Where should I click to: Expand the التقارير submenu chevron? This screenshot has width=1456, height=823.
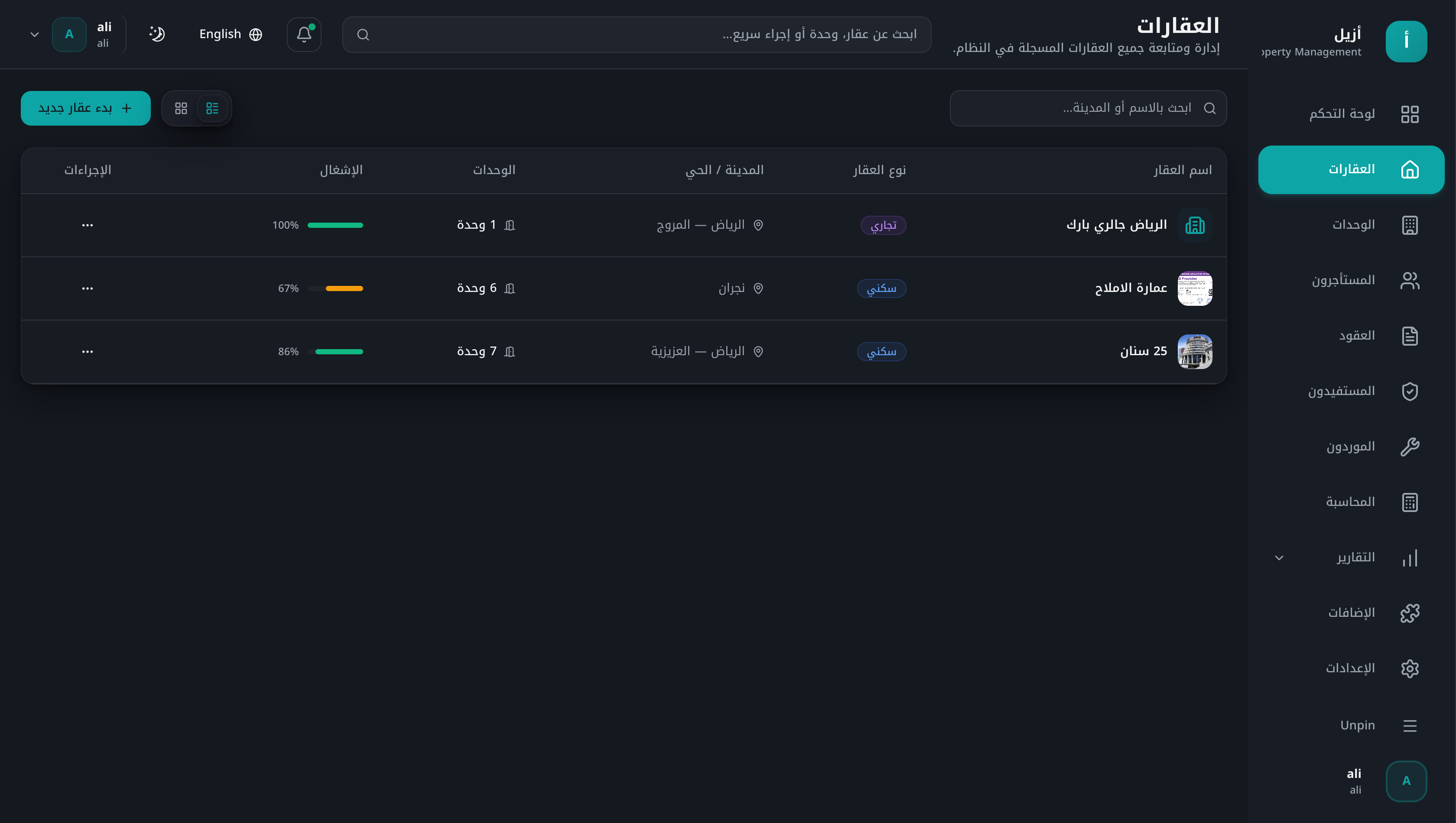tap(1279, 558)
